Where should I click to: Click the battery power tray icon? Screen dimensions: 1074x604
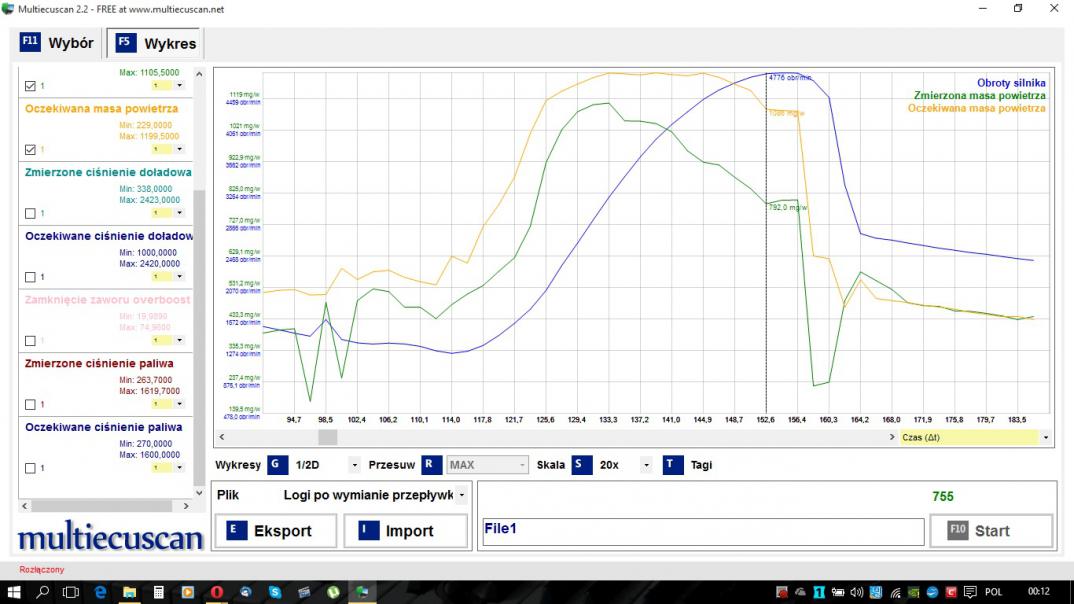click(838, 592)
